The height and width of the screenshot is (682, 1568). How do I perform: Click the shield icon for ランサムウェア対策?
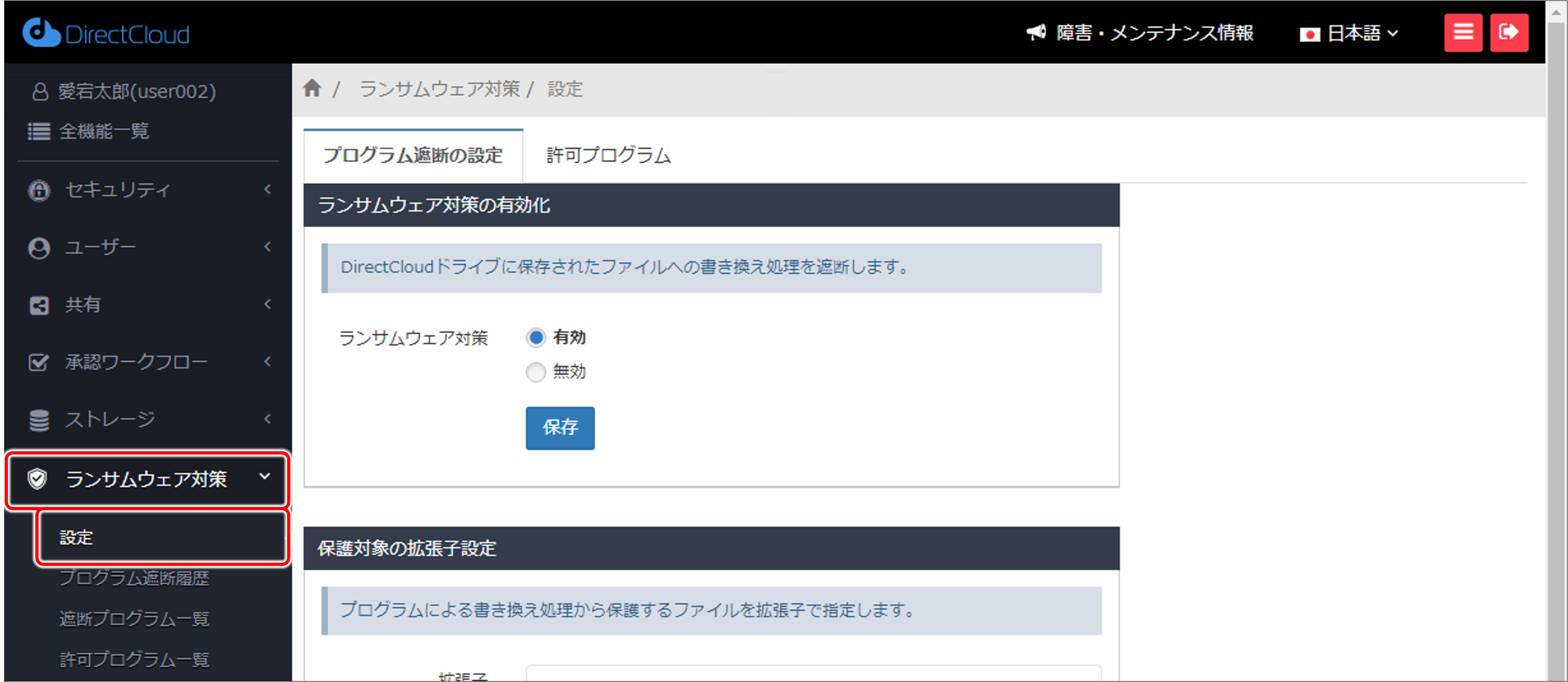(37, 479)
